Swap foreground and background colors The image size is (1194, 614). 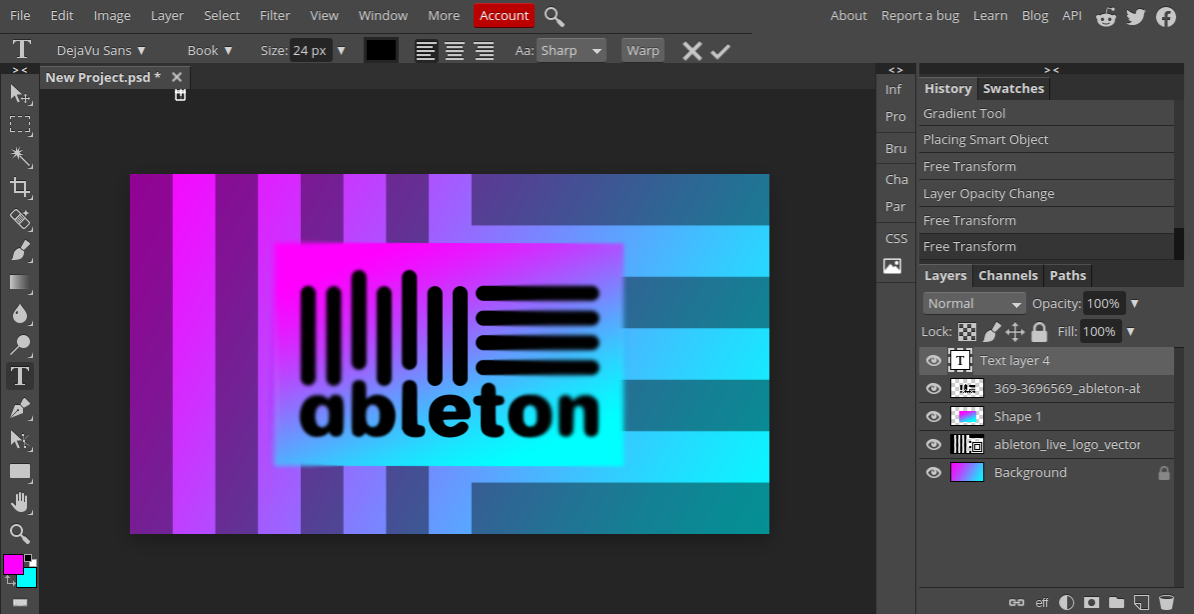coord(10,581)
